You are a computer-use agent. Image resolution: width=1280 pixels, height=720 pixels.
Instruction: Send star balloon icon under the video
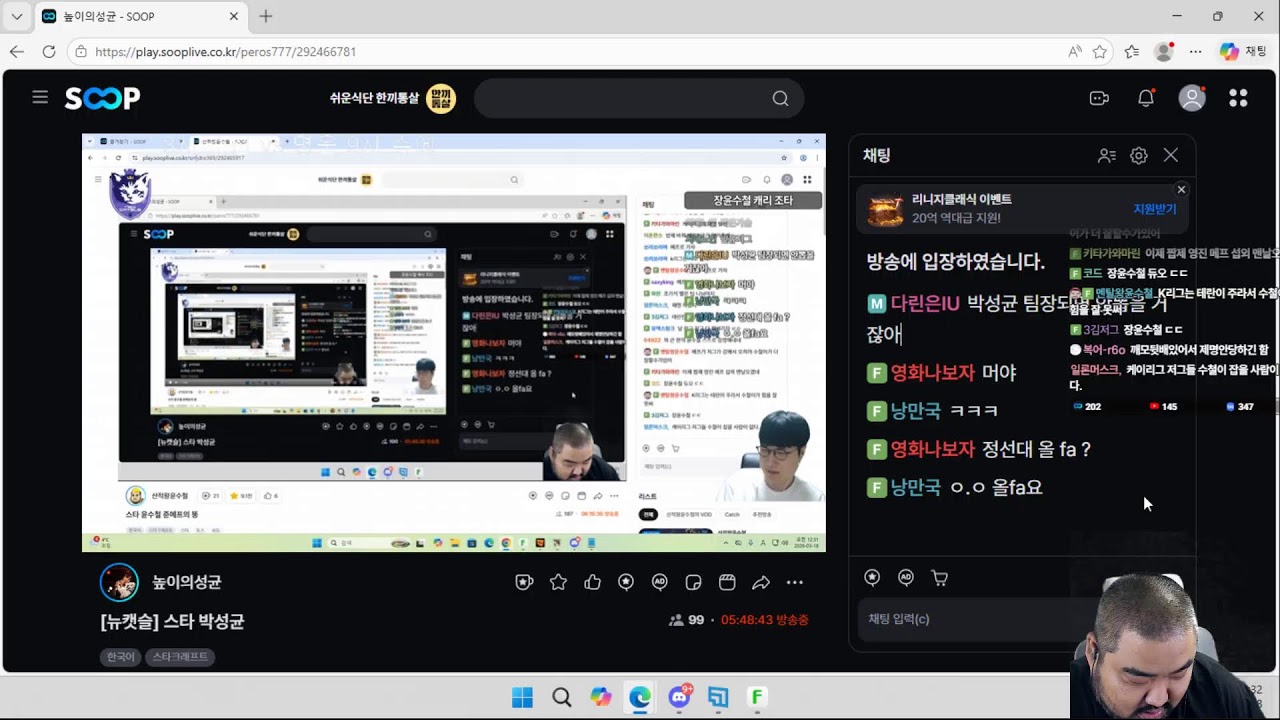click(x=626, y=582)
